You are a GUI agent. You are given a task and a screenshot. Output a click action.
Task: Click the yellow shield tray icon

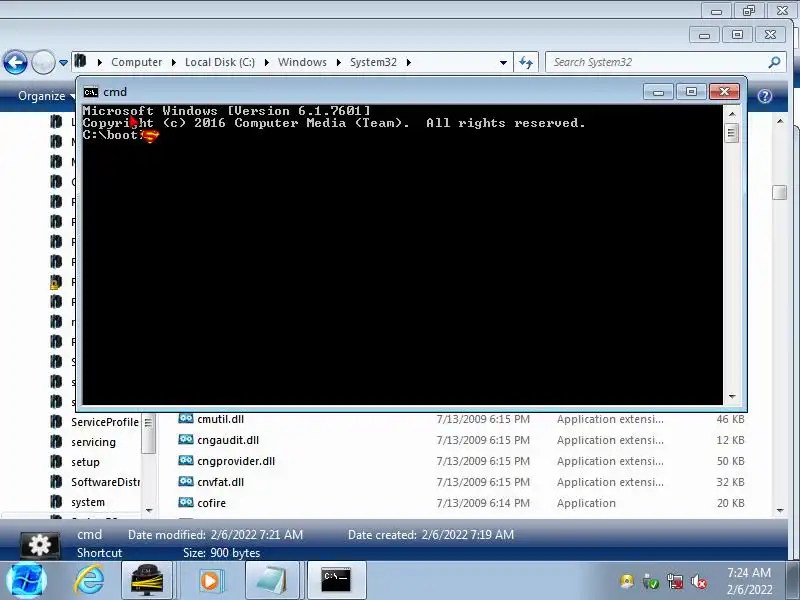coord(627,581)
